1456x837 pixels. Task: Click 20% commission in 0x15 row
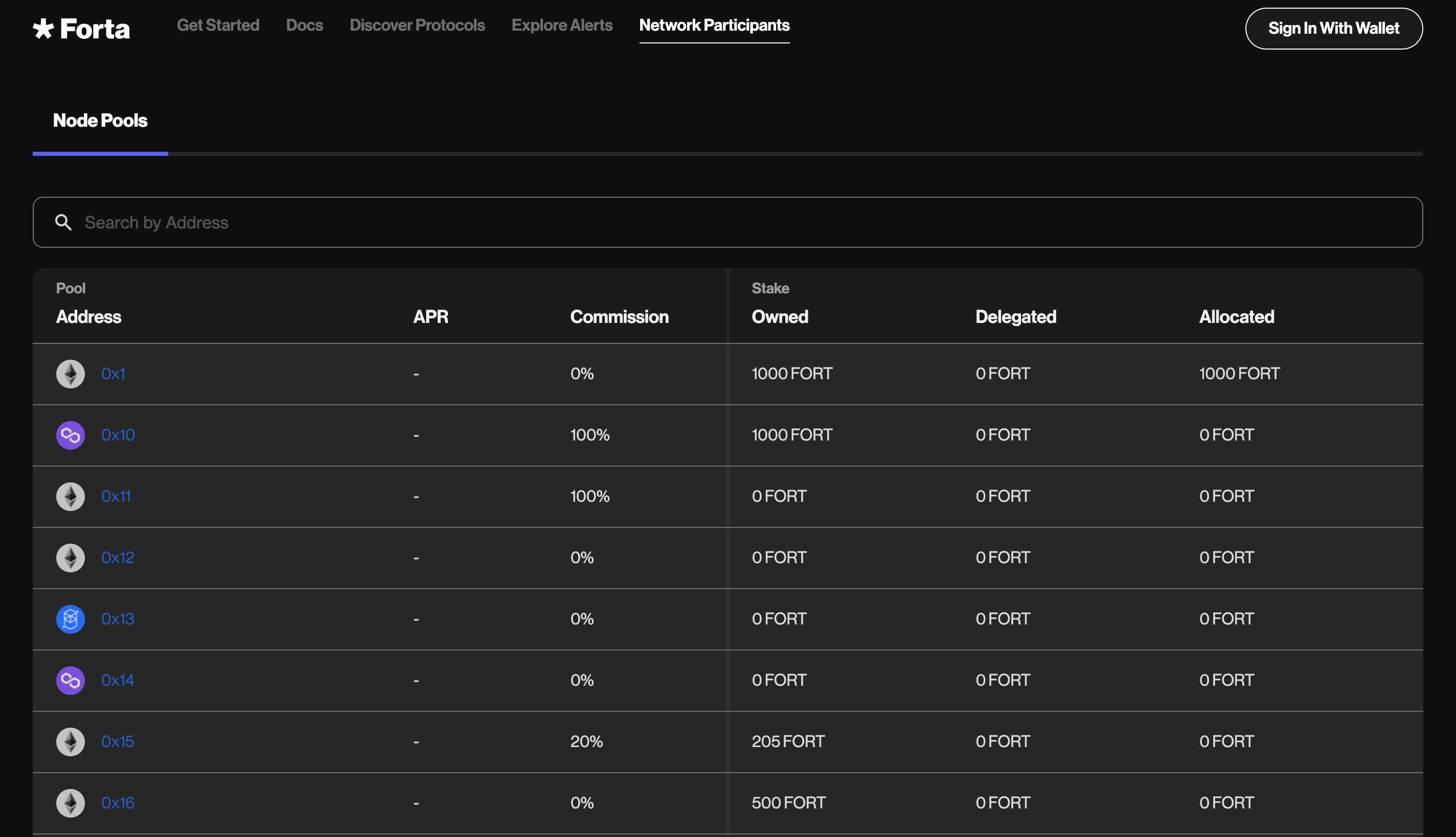click(x=586, y=741)
